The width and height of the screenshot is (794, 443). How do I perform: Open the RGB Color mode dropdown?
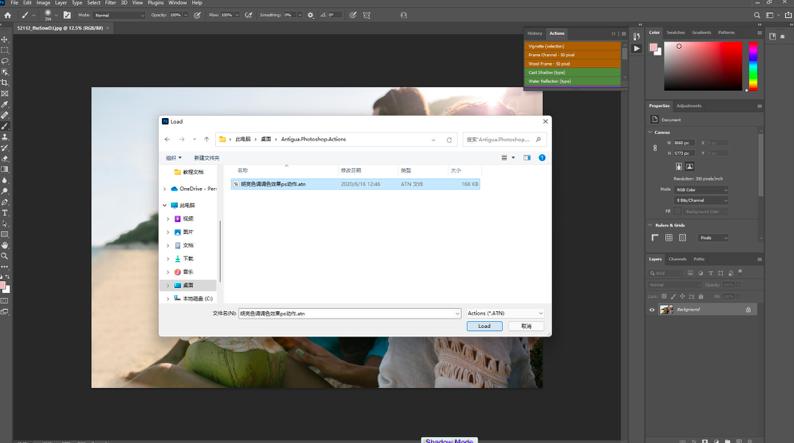tap(699, 189)
